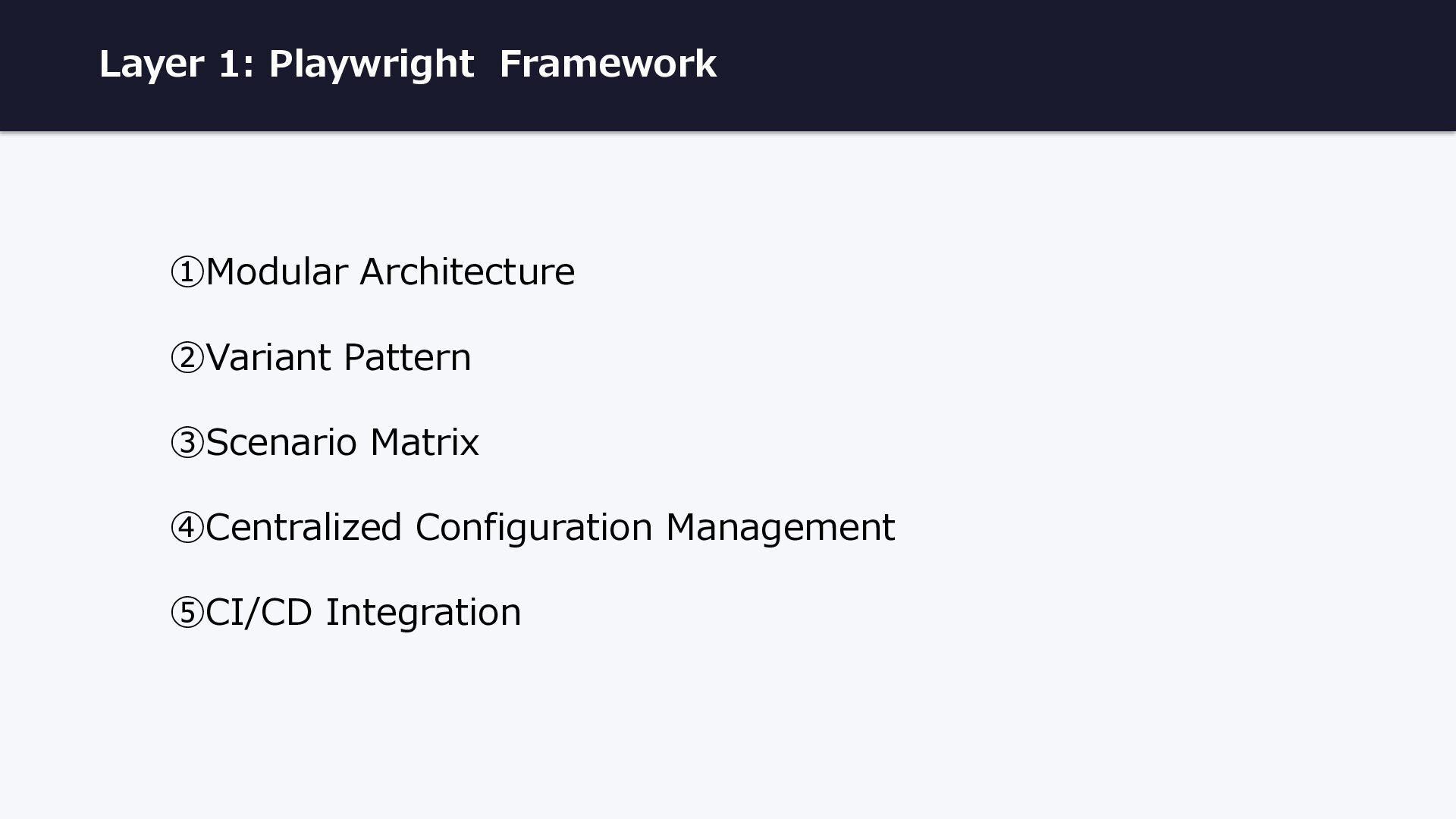
Task: Click the word Integration in item five
Action: (x=424, y=613)
